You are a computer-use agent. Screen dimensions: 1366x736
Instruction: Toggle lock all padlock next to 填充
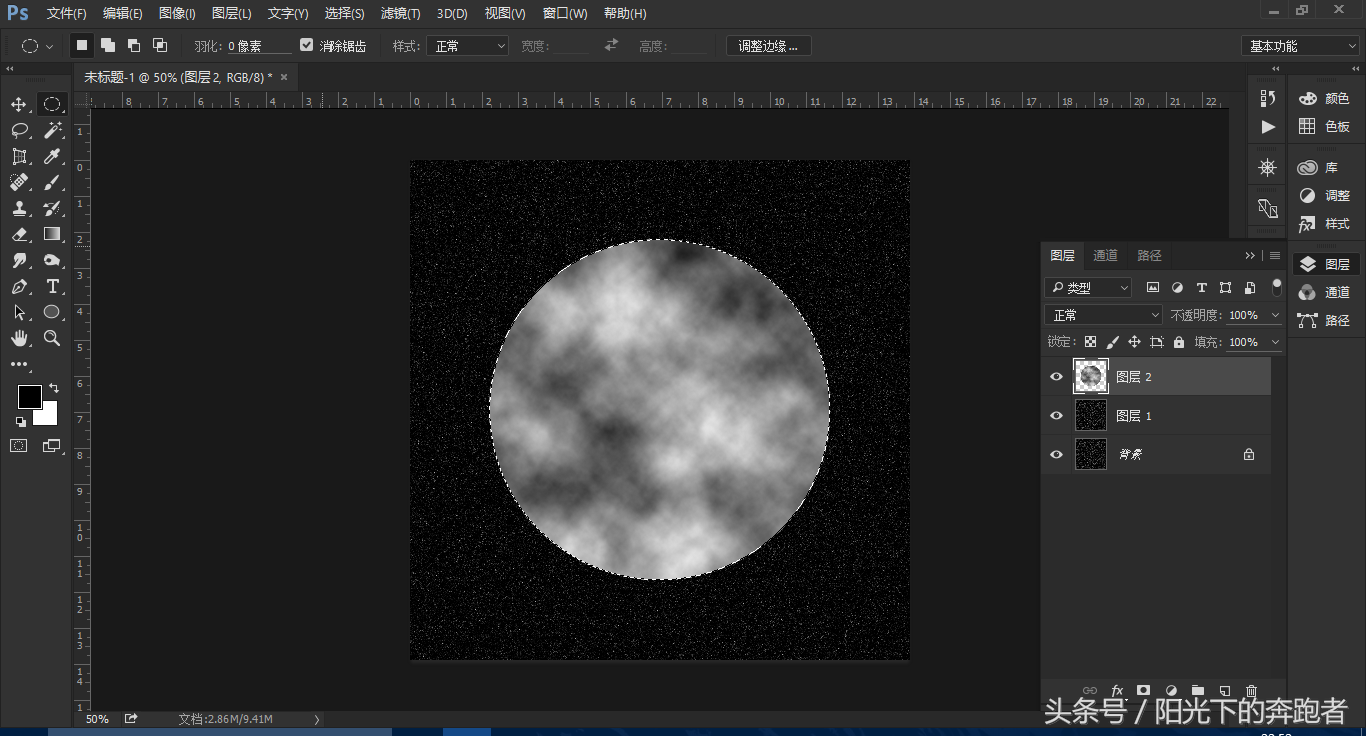pos(1179,342)
